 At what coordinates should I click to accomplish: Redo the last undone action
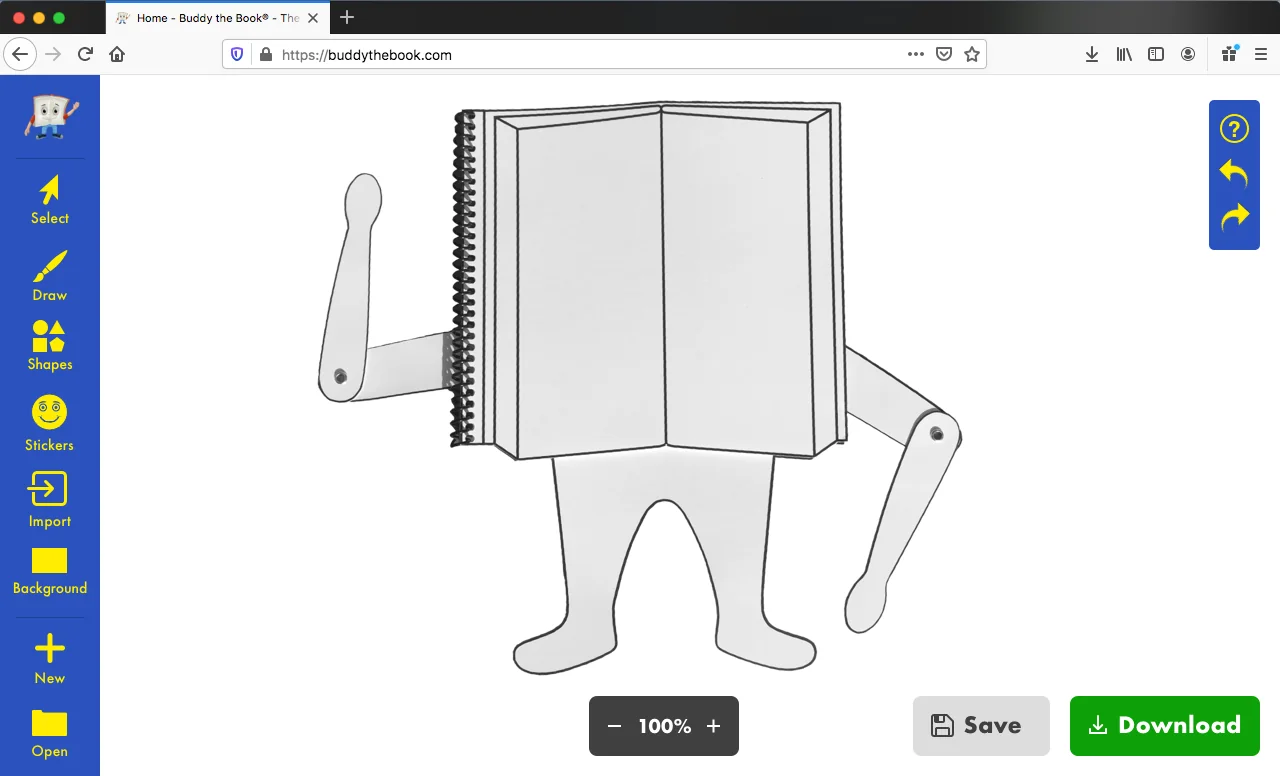coord(1234,217)
